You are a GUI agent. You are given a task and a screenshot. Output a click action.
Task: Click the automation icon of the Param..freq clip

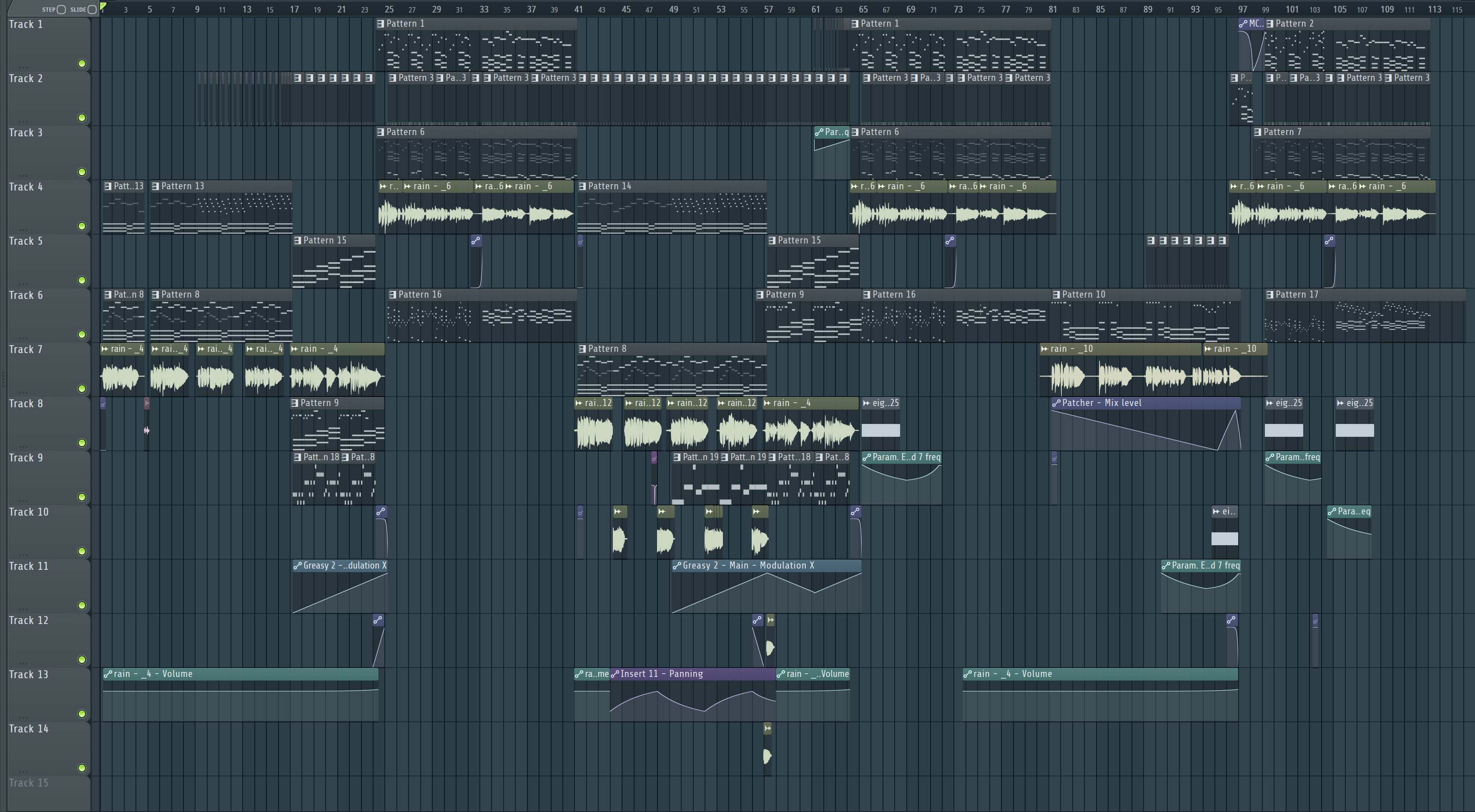(1270, 457)
